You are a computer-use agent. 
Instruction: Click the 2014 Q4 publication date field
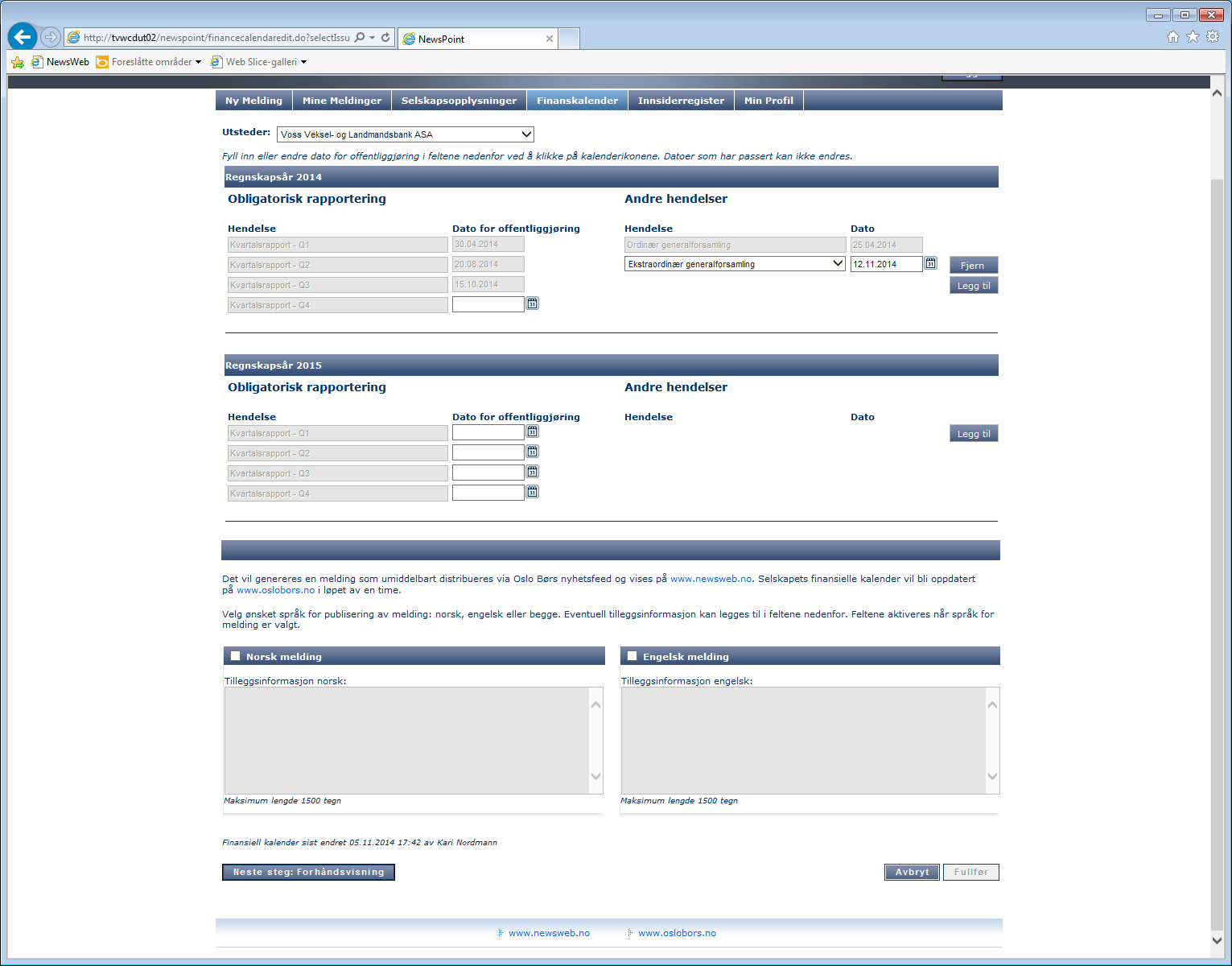coord(488,304)
